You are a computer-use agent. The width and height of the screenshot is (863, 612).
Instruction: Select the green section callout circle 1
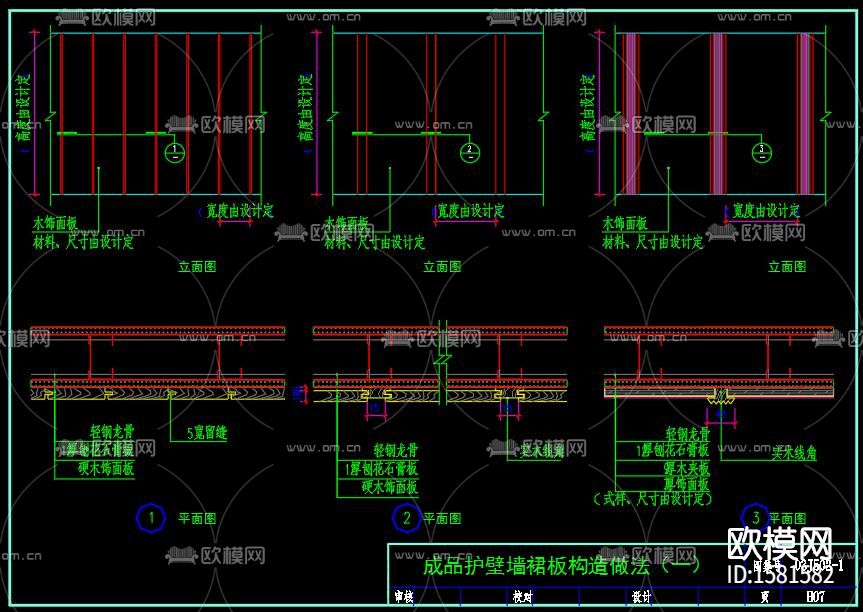click(x=174, y=153)
